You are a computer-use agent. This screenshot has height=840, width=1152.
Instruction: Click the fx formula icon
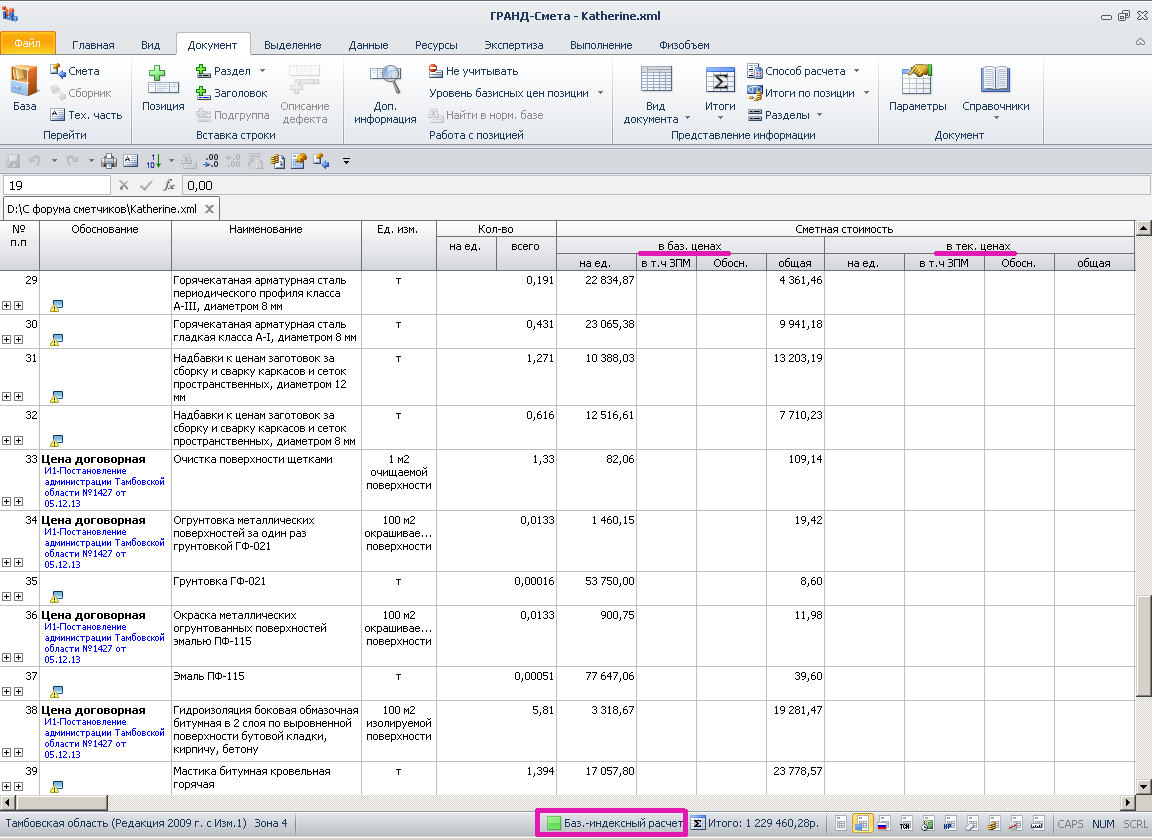click(x=170, y=185)
